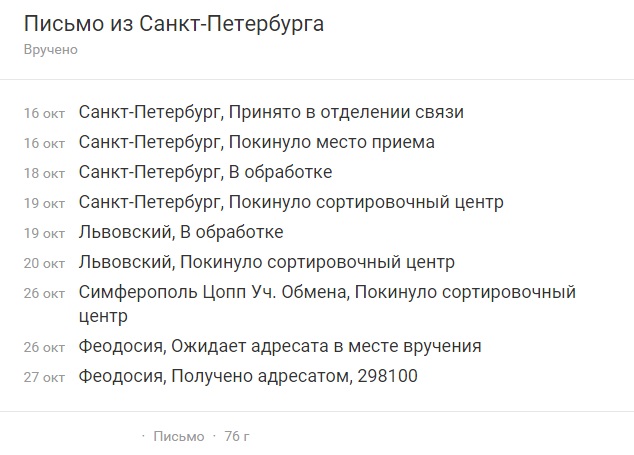Select the Покинуло место приема entry
Screen dimensions: 634x455
coord(332,142)
